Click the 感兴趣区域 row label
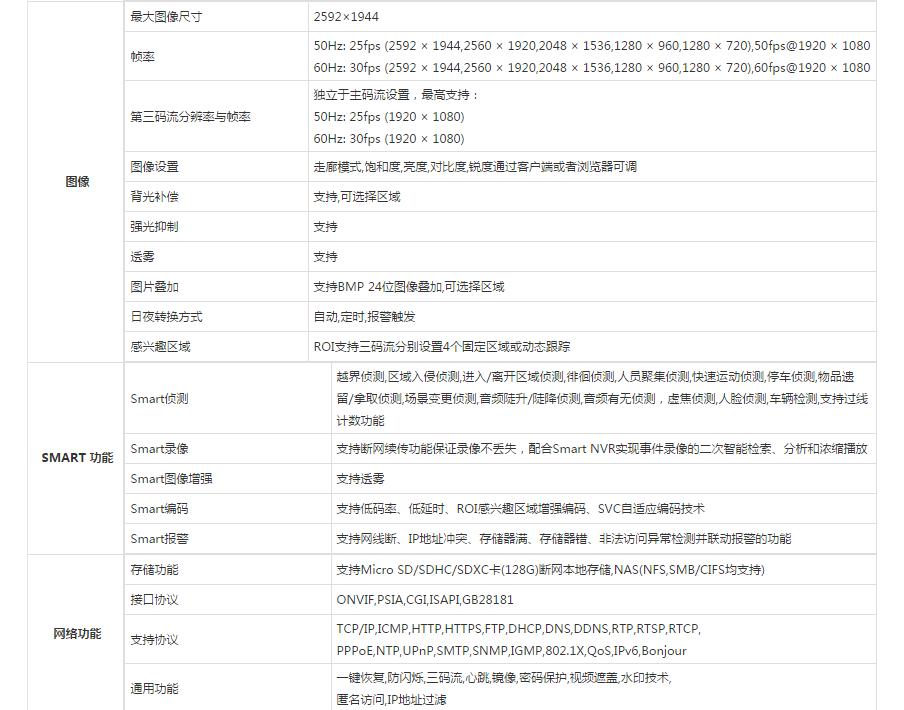Viewport: 904px width, 710px height. pos(160,347)
